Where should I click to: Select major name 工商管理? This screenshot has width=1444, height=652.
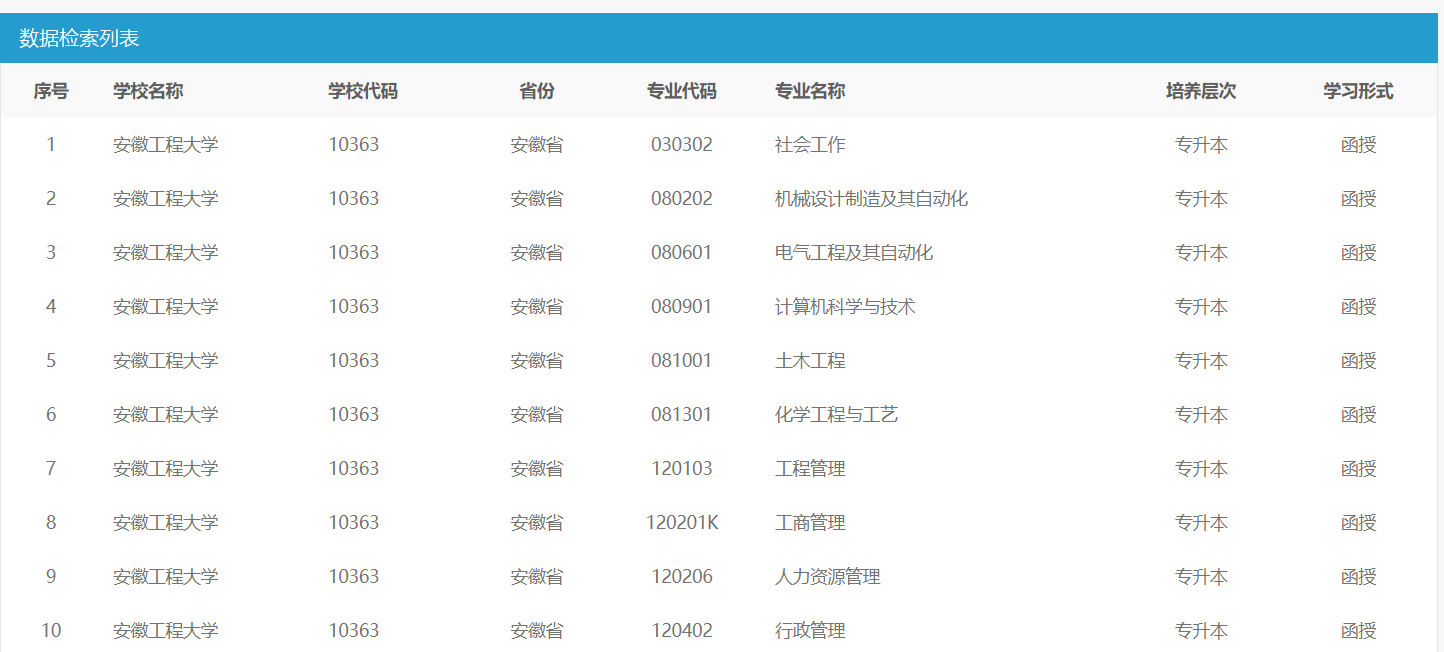click(810, 523)
